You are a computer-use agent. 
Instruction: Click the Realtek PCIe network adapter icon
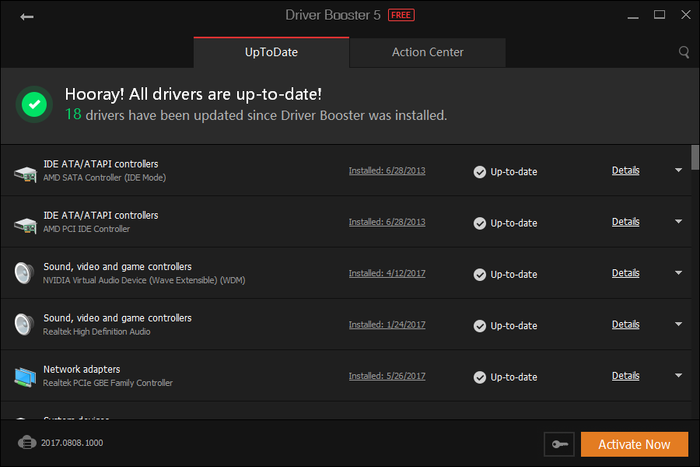pos(25,376)
